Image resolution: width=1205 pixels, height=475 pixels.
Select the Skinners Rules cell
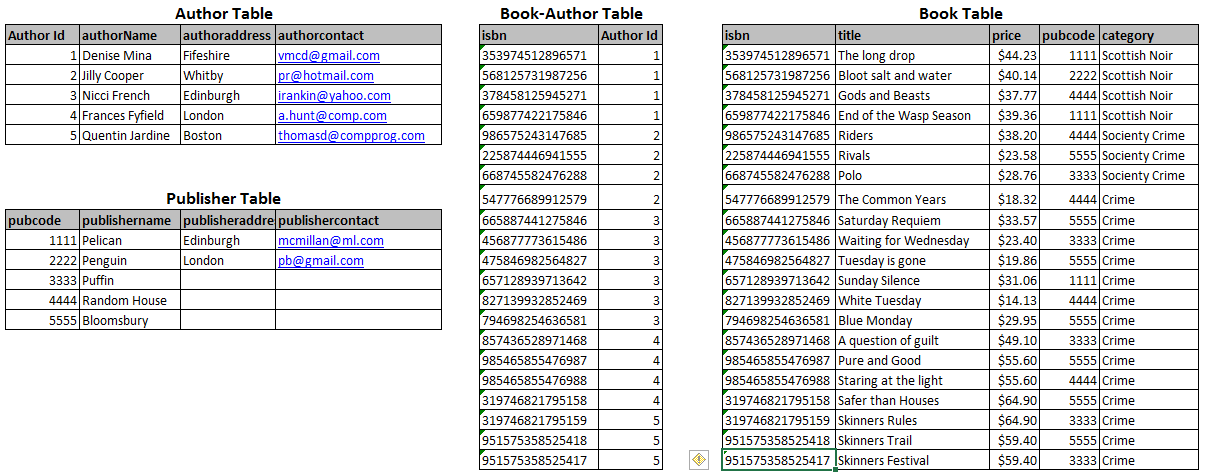click(912, 421)
